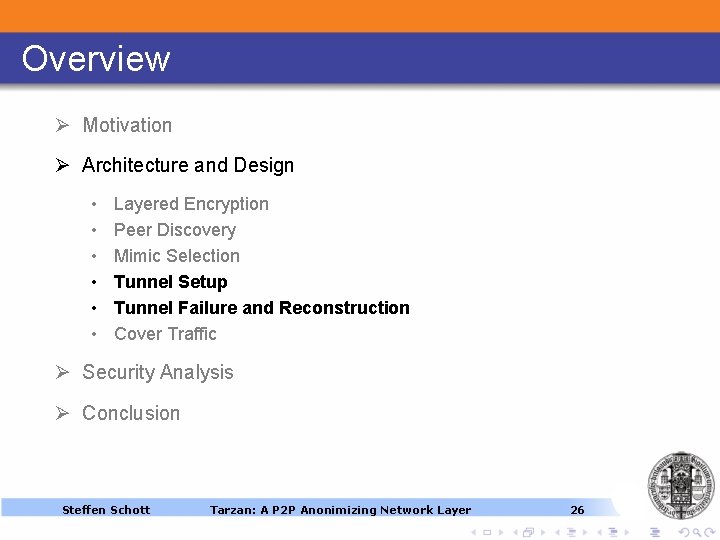The height and width of the screenshot is (540, 720).
Task: Click the subsection navigation icon
Action: click(571, 532)
